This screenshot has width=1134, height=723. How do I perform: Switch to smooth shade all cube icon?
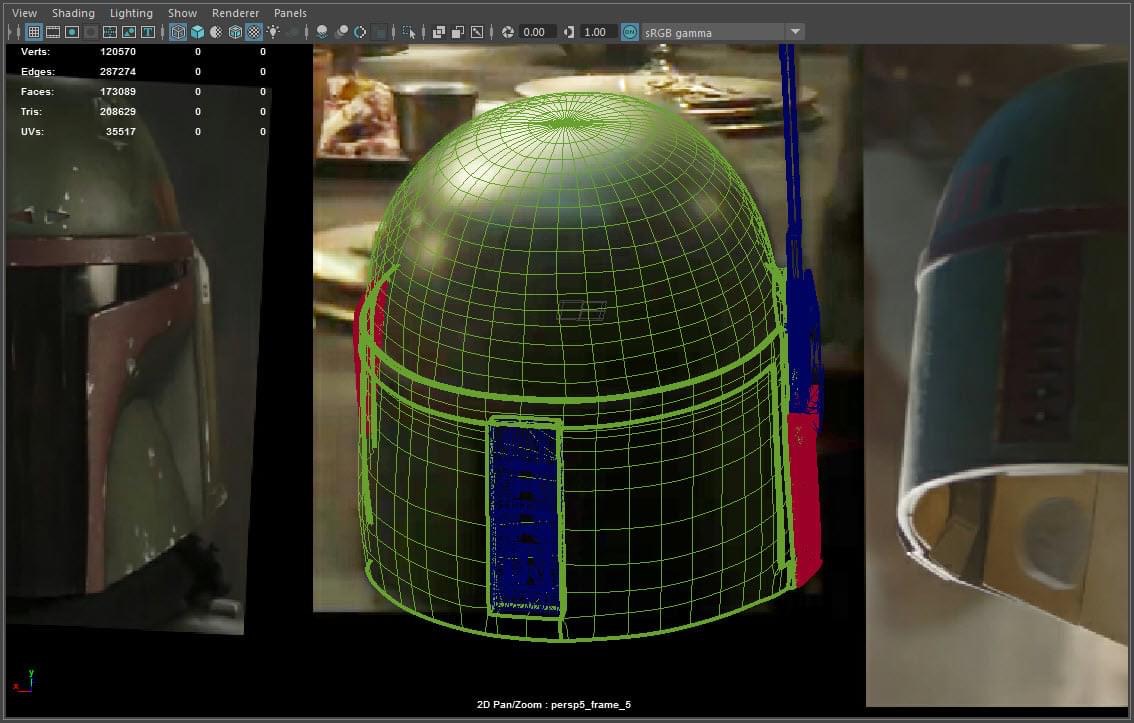(x=197, y=32)
